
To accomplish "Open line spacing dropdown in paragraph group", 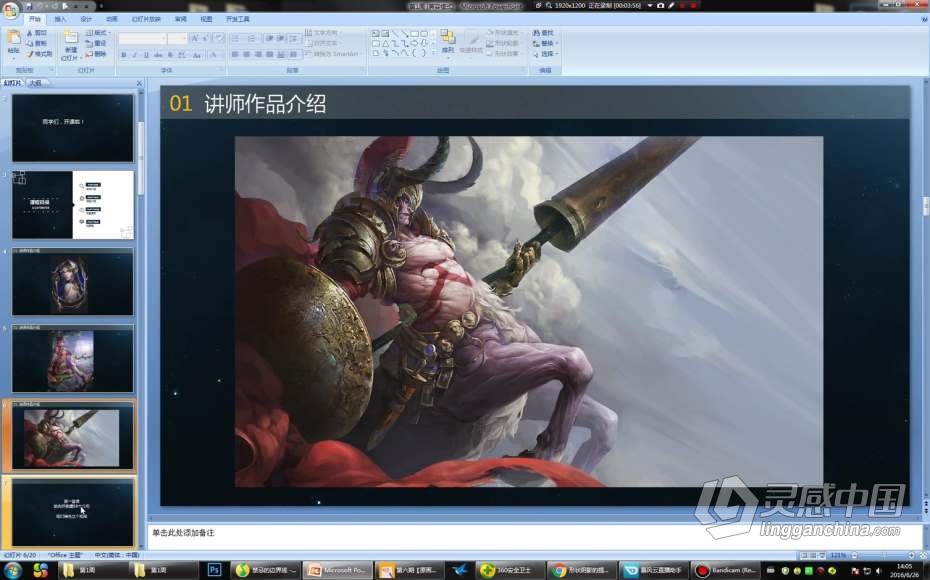I will [294, 39].
